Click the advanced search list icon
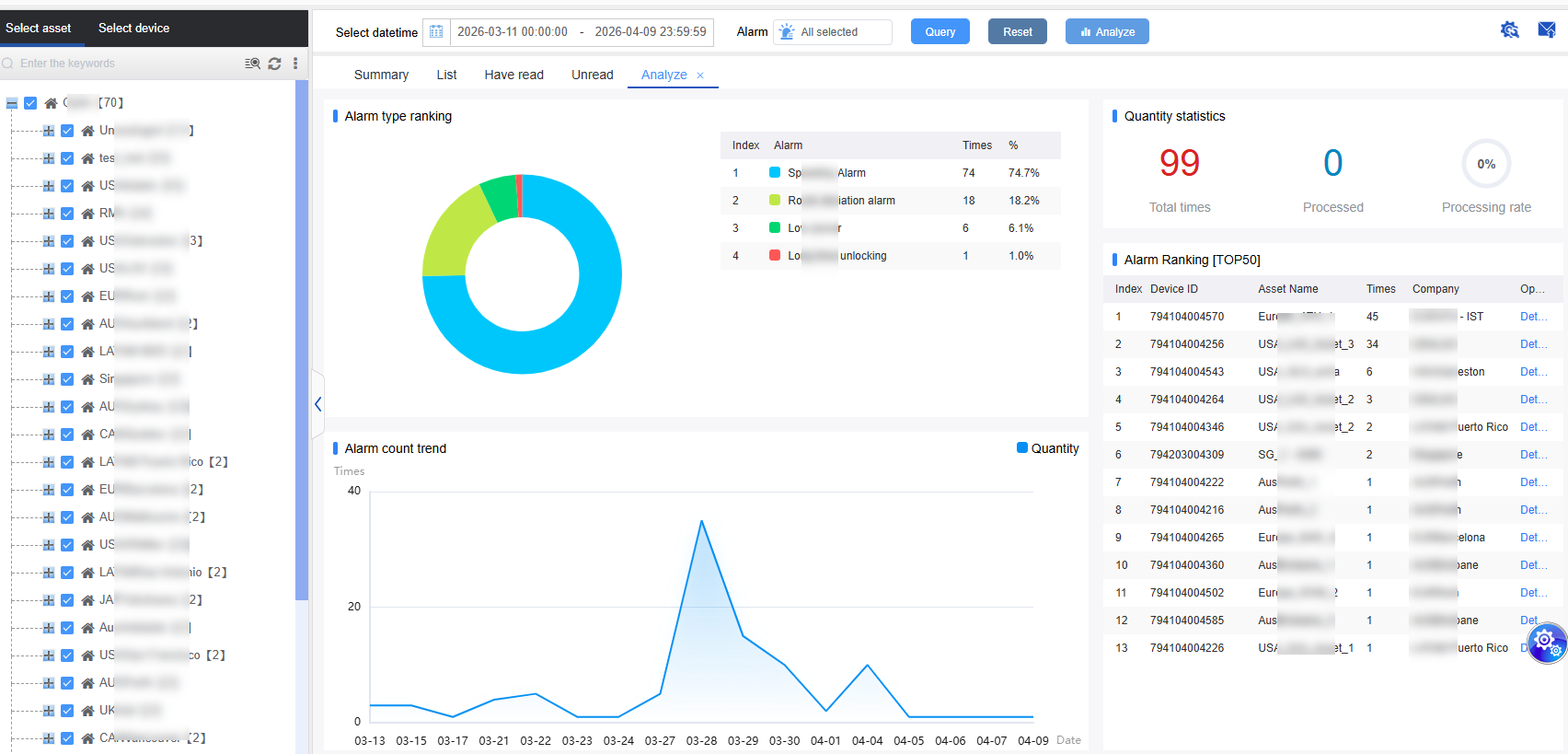This screenshot has width=1568, height=754. tap(252, 64)
